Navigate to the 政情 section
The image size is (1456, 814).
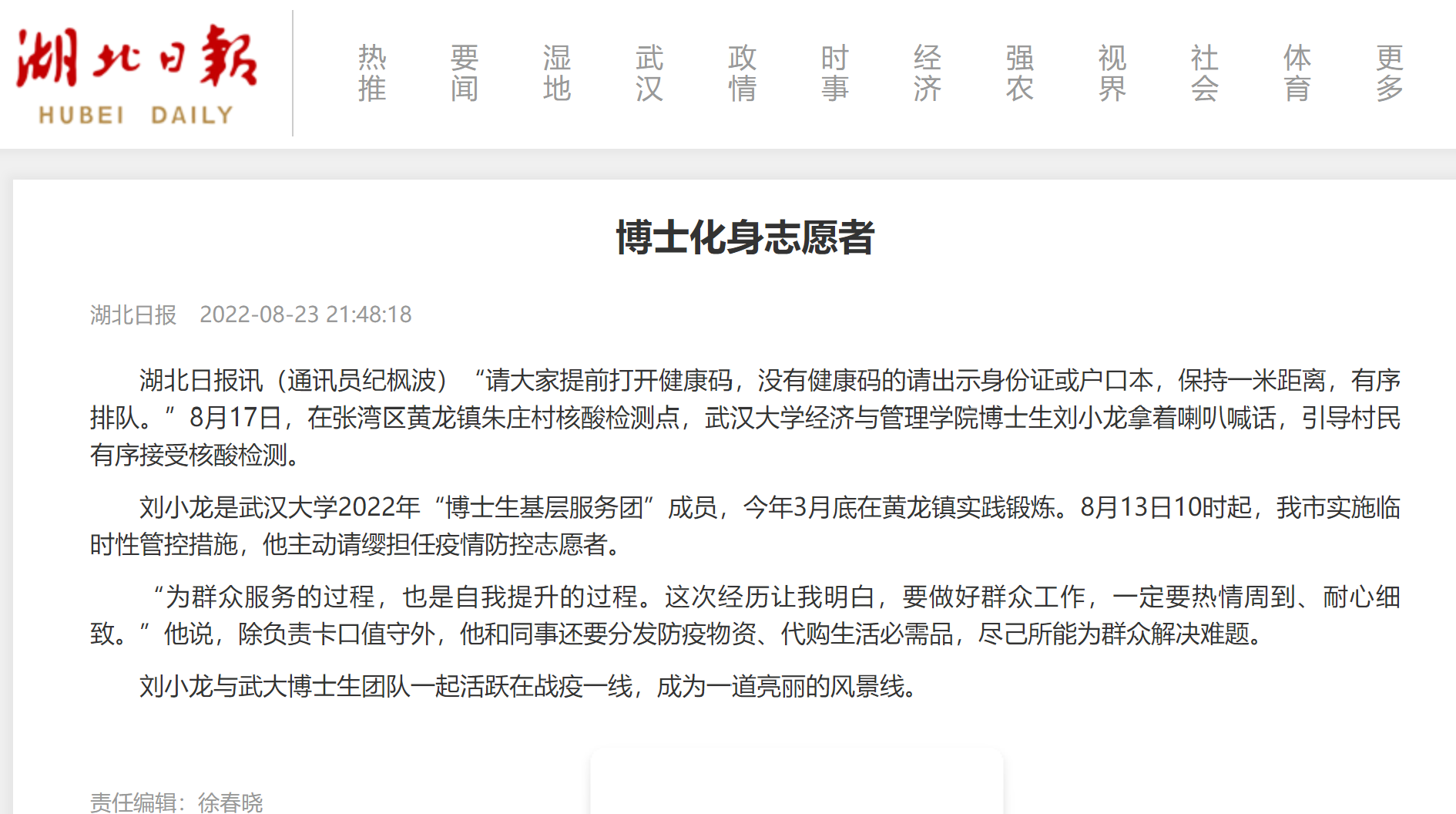tap(742, 73)
